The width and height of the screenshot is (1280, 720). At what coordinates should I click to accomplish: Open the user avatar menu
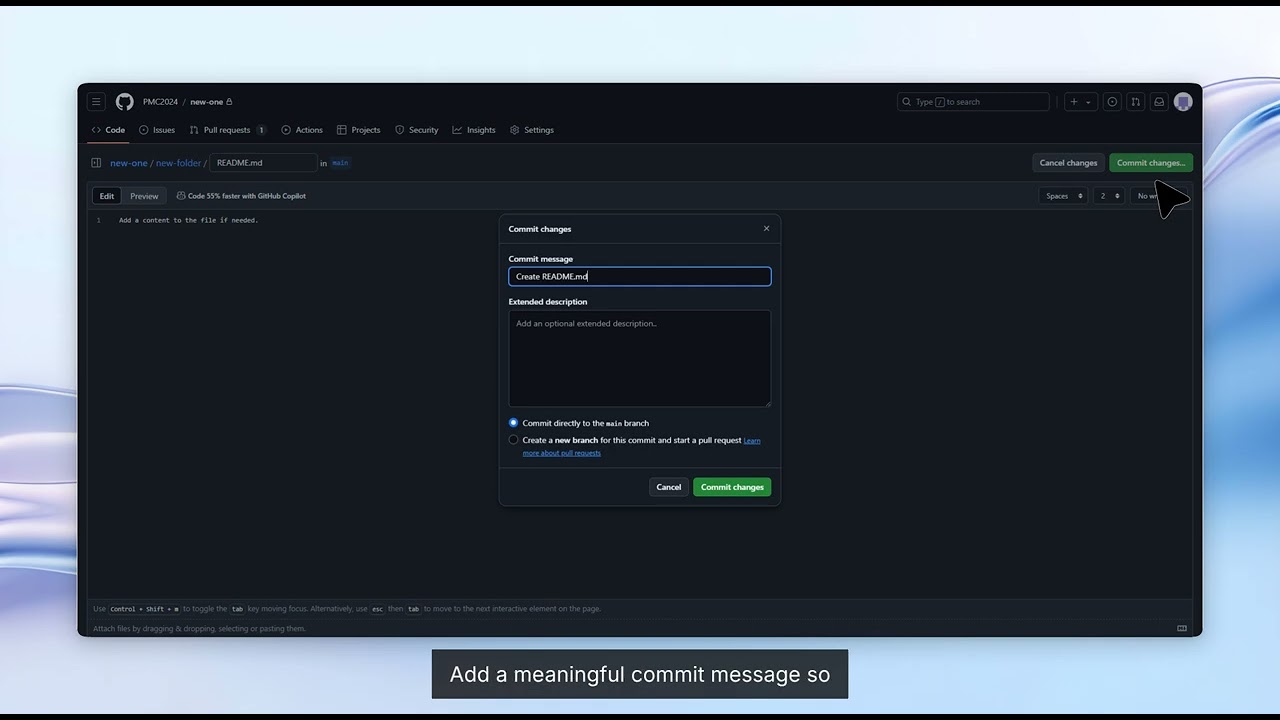coord(1183,102)
